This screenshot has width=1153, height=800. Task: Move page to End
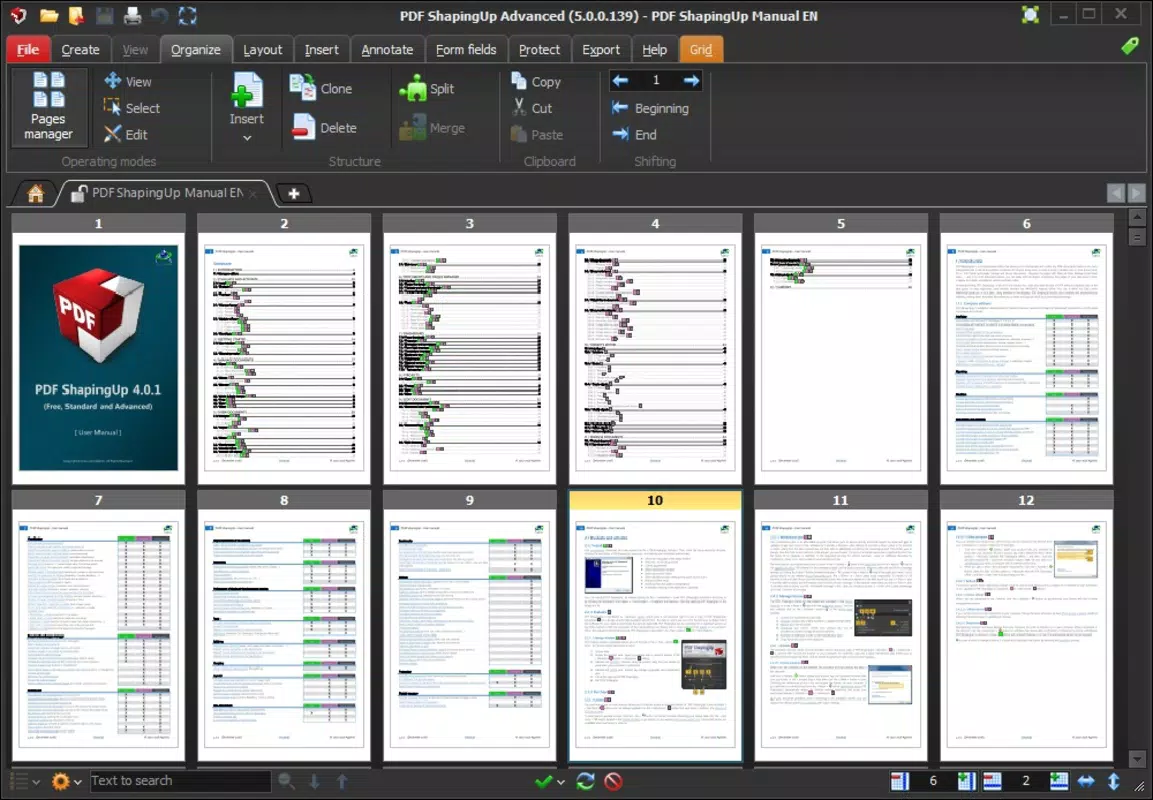pos(635,135)
